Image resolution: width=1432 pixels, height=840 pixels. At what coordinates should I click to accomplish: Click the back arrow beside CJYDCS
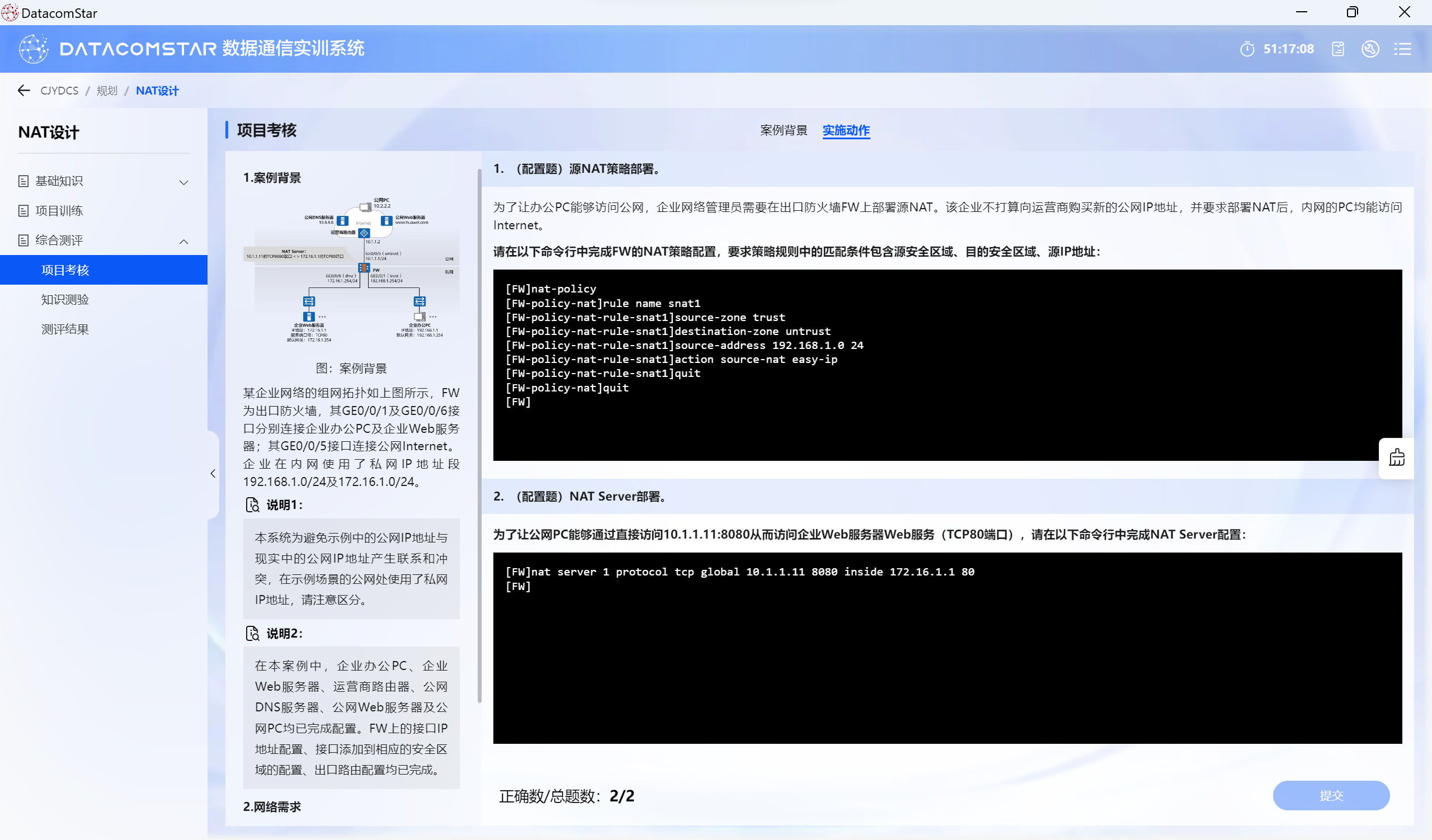click(x=23, y=90)
